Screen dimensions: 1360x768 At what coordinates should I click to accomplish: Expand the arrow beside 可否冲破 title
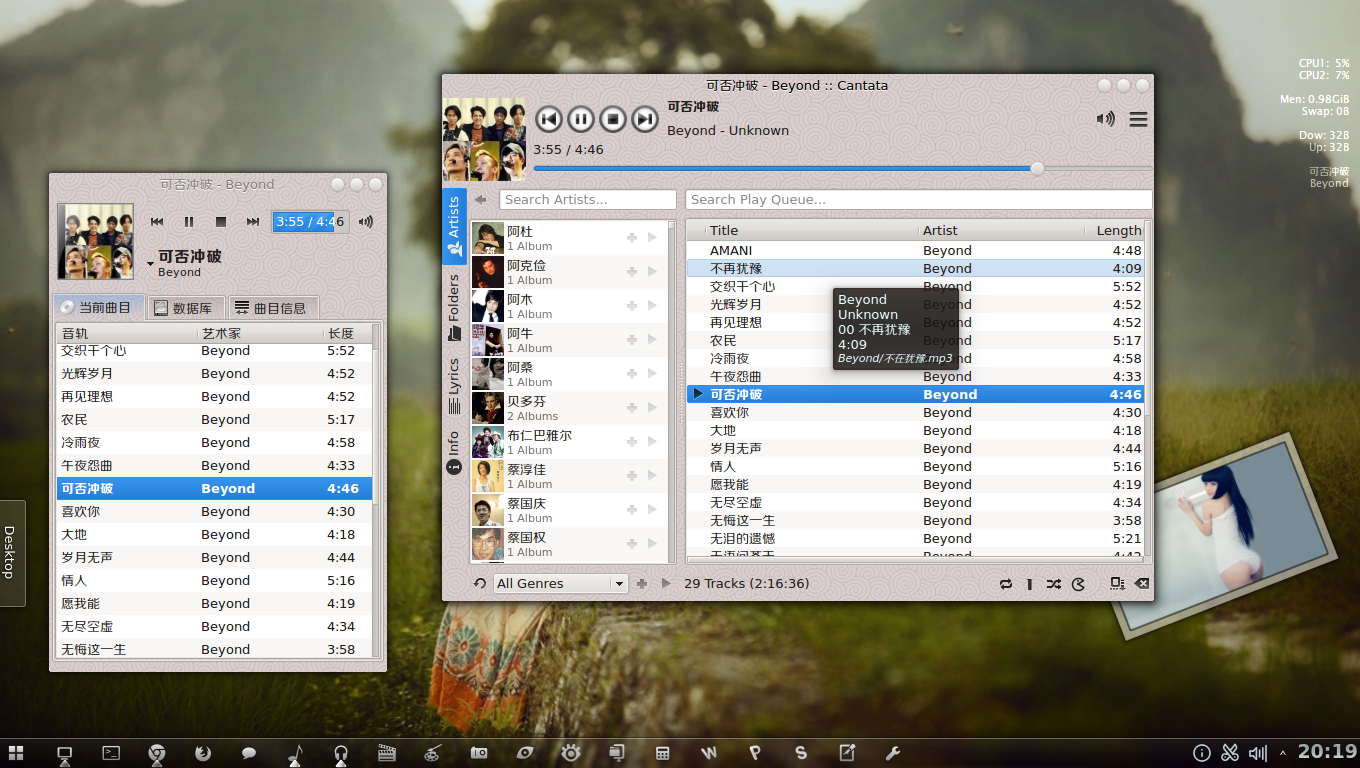tap(151, 264)
